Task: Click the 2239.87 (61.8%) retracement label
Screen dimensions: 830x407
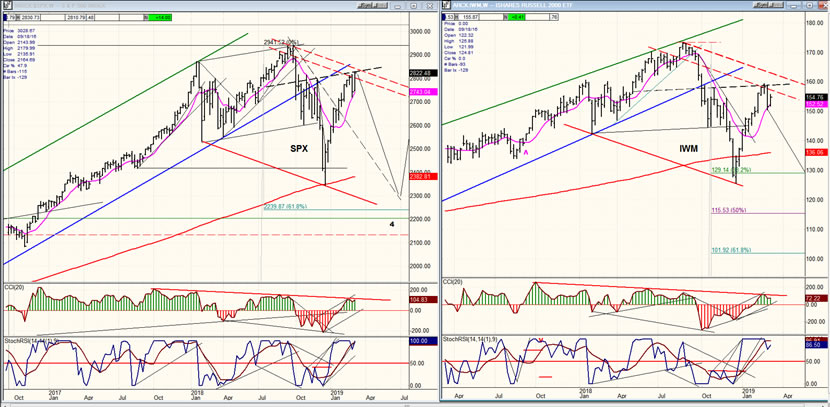Action: [285, 206]
